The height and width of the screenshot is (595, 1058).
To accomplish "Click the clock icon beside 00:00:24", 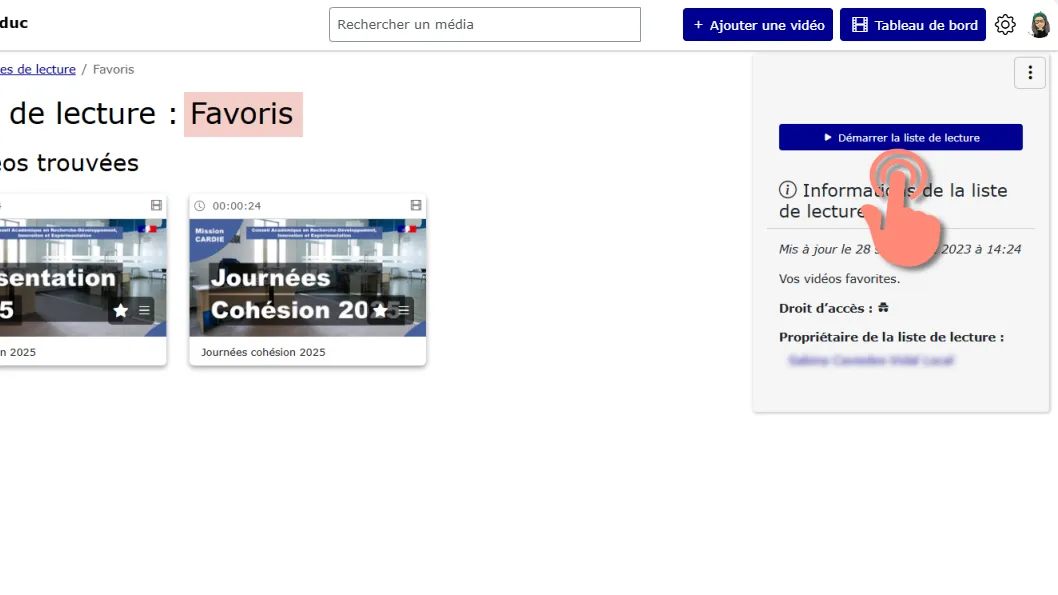I will pos(200,206).
